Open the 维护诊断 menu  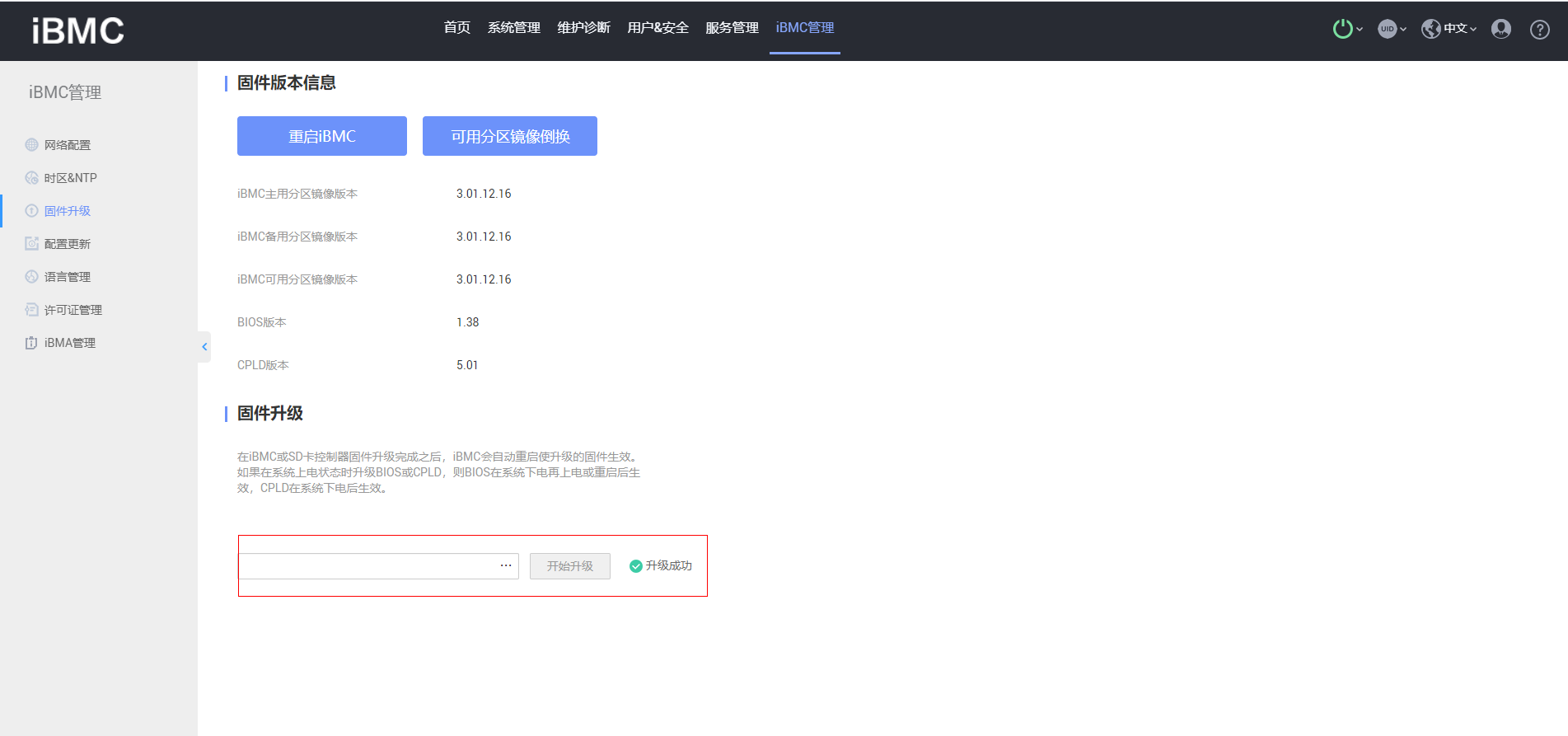click(583, 28)
